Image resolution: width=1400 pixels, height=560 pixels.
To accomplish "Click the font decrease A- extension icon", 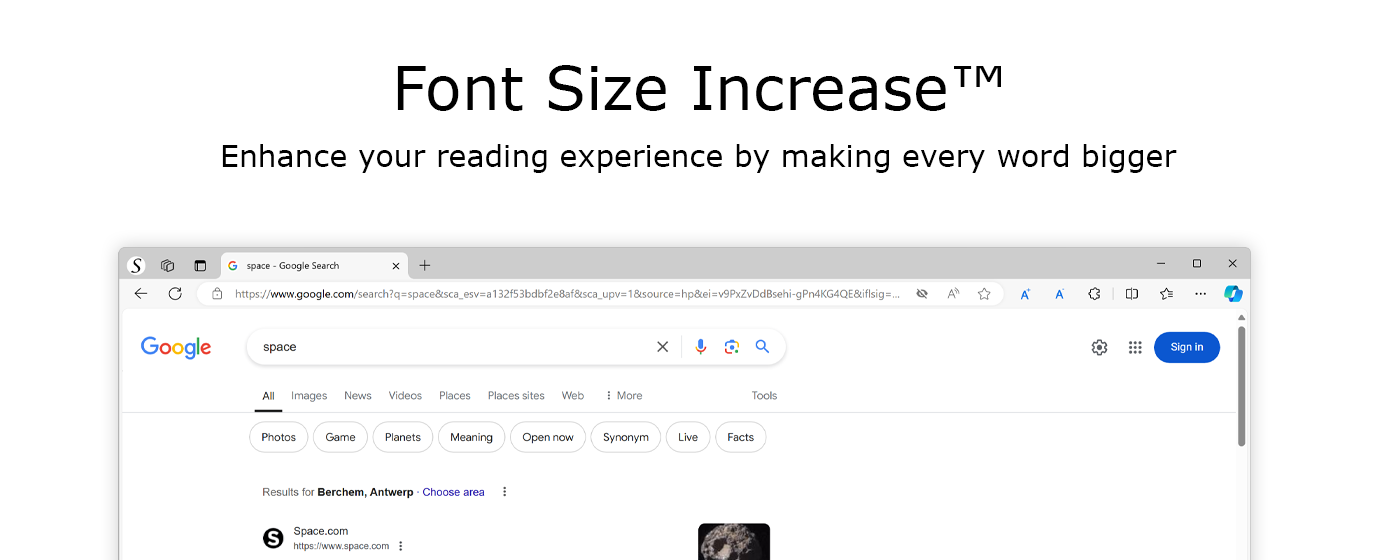I will [x=1059, y=294].
